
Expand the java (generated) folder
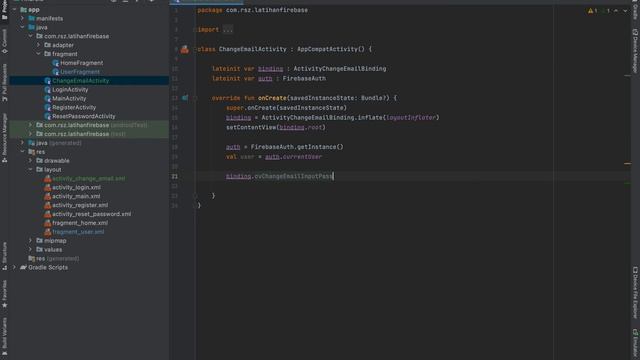click(x=22, y=143)
